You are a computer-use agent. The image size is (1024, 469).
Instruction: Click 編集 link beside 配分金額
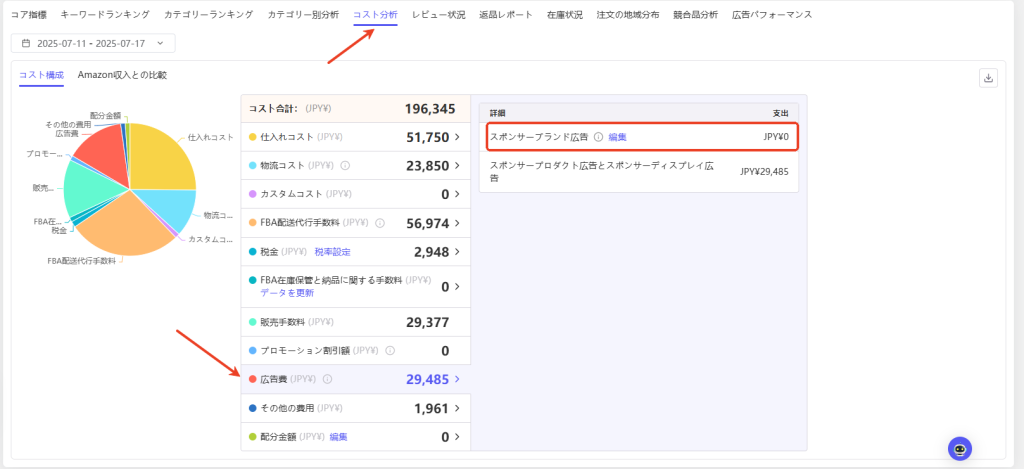point(339,437)
